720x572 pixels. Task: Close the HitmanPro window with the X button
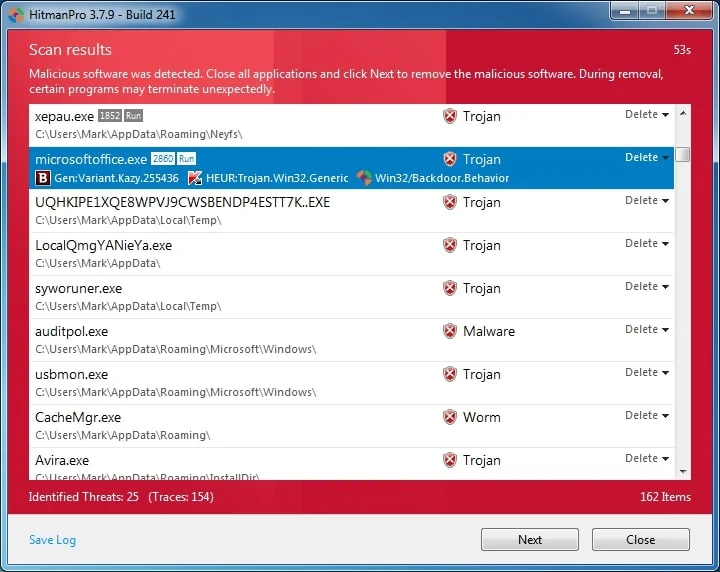coord(689,11)
